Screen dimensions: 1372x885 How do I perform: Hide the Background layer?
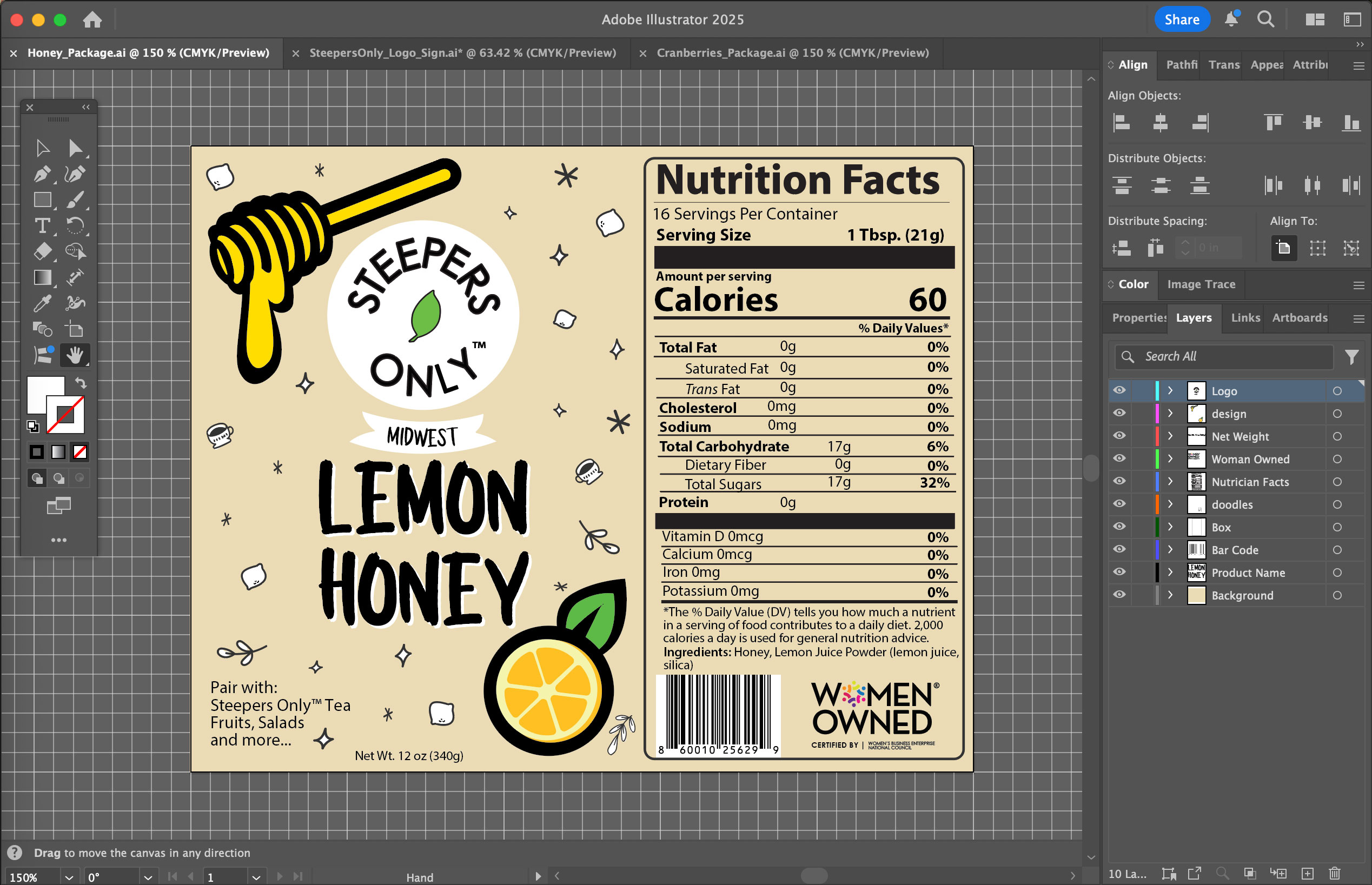[1118, 595]
